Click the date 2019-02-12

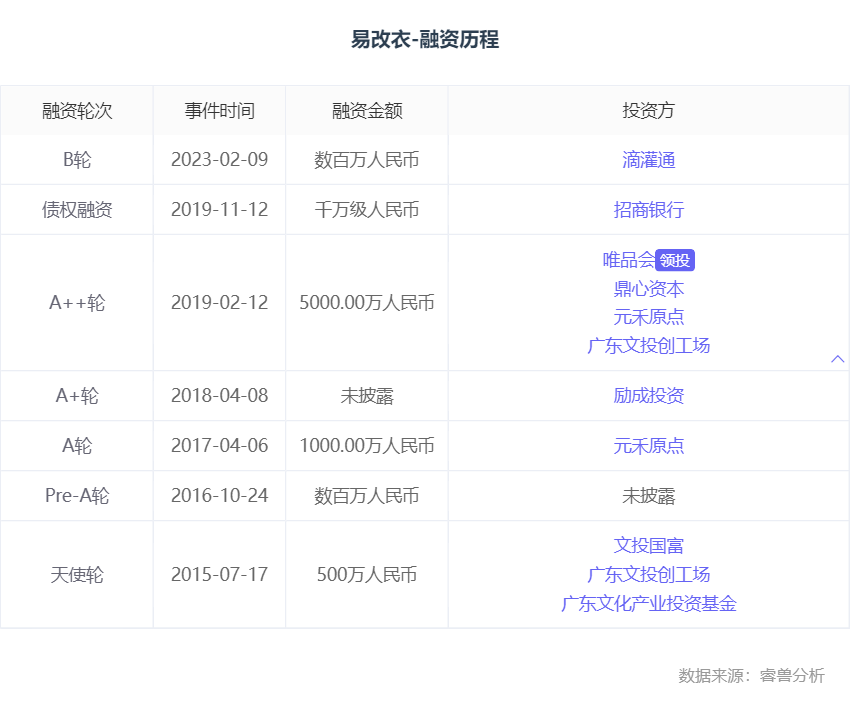click(x=220, y=303)
